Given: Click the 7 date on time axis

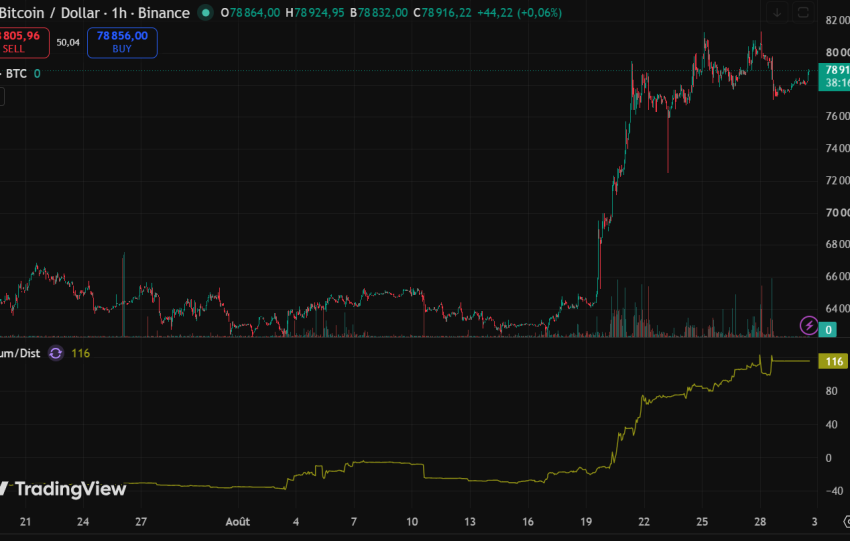Looking at the screenshot, I should click(x=354, y=521).
